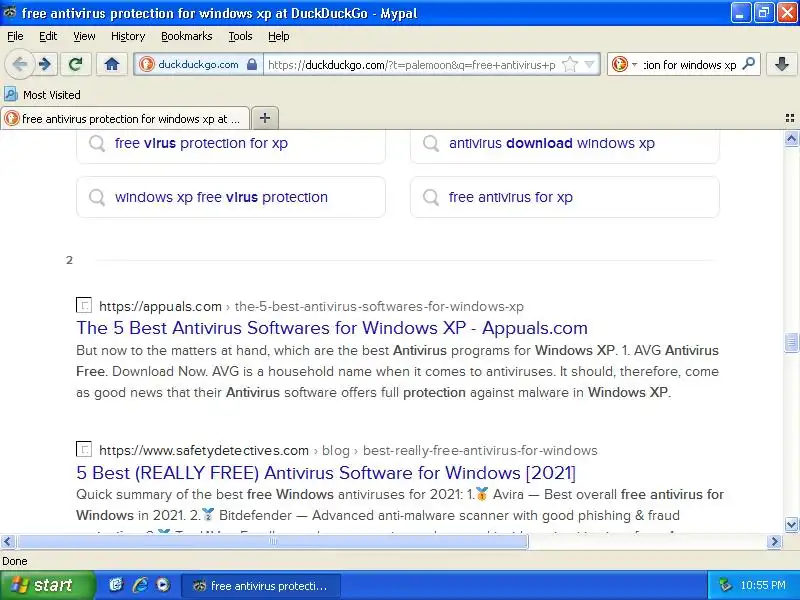Select Mypal taskbar button
Image resolution: width=800 pixels, height=600 pixels.
click(x=261, y=586)
